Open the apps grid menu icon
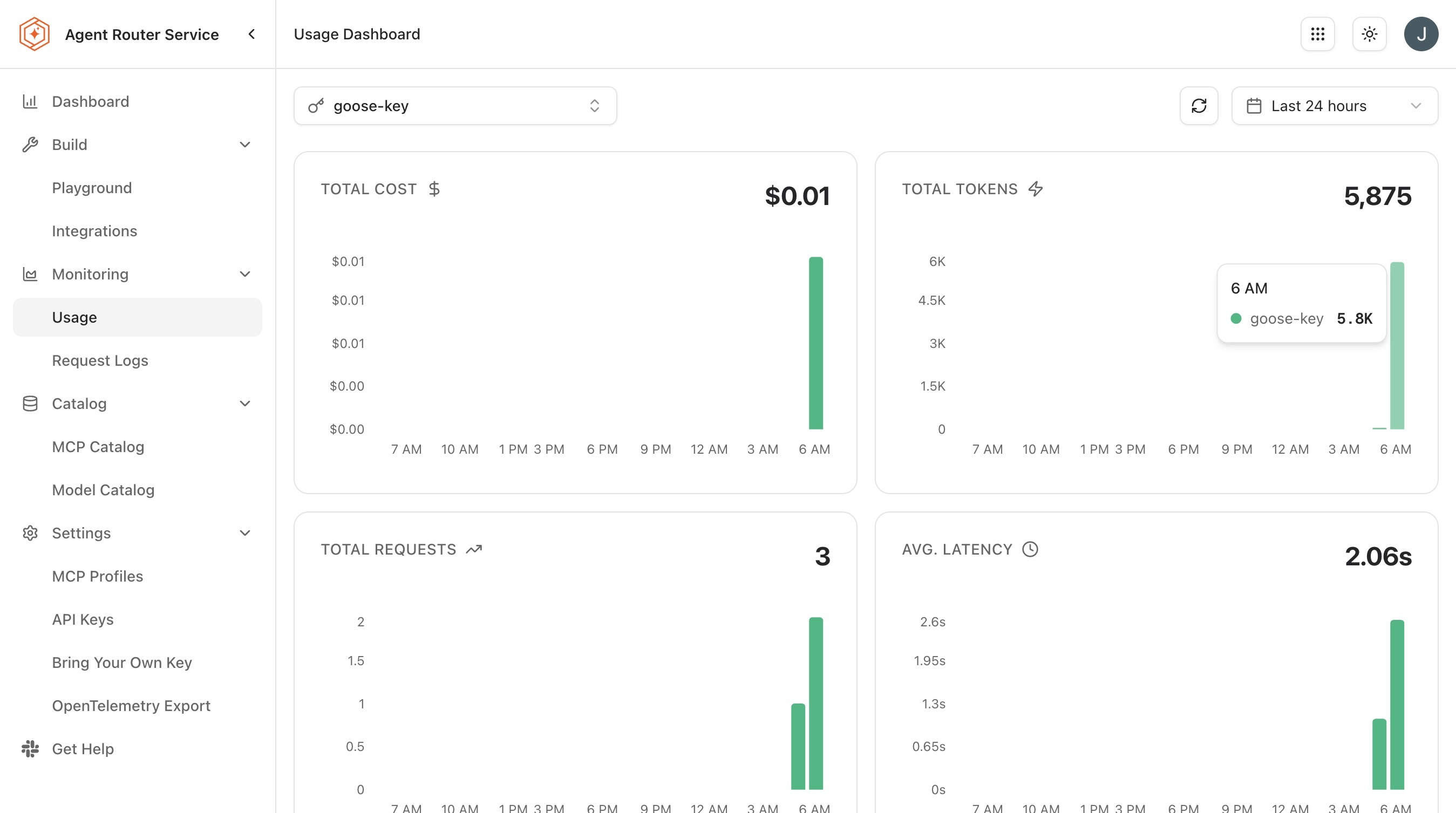Image resolution: width=1456 pixels, height=813 pixels. [1317, 34]
